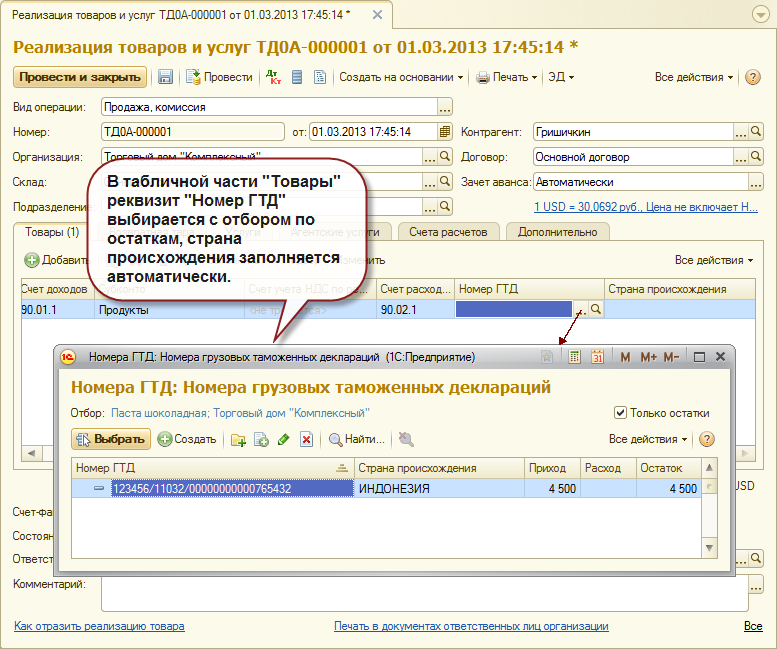Open help icon in the ГТД popup toolbar

(707, 439)
